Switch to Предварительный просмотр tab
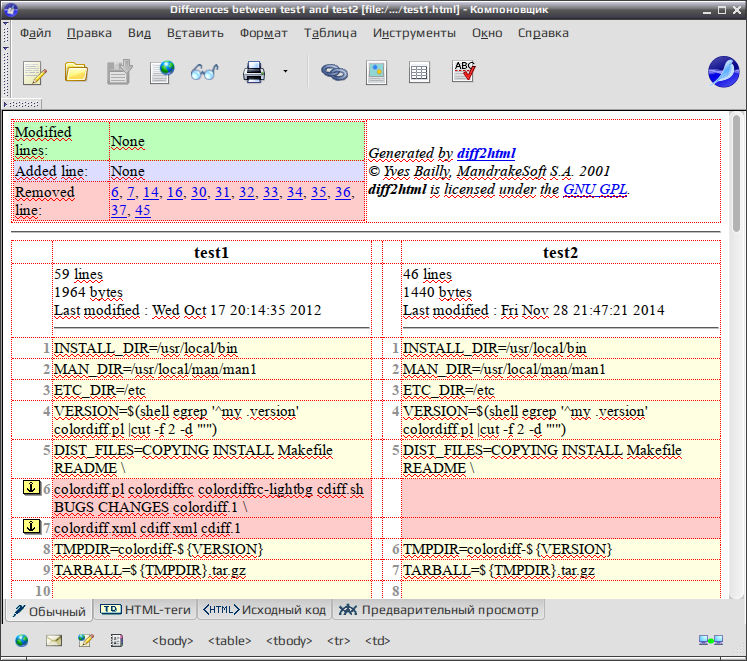Image resolution: width=747 pixels, height=661 pixels. pos(438,610)
